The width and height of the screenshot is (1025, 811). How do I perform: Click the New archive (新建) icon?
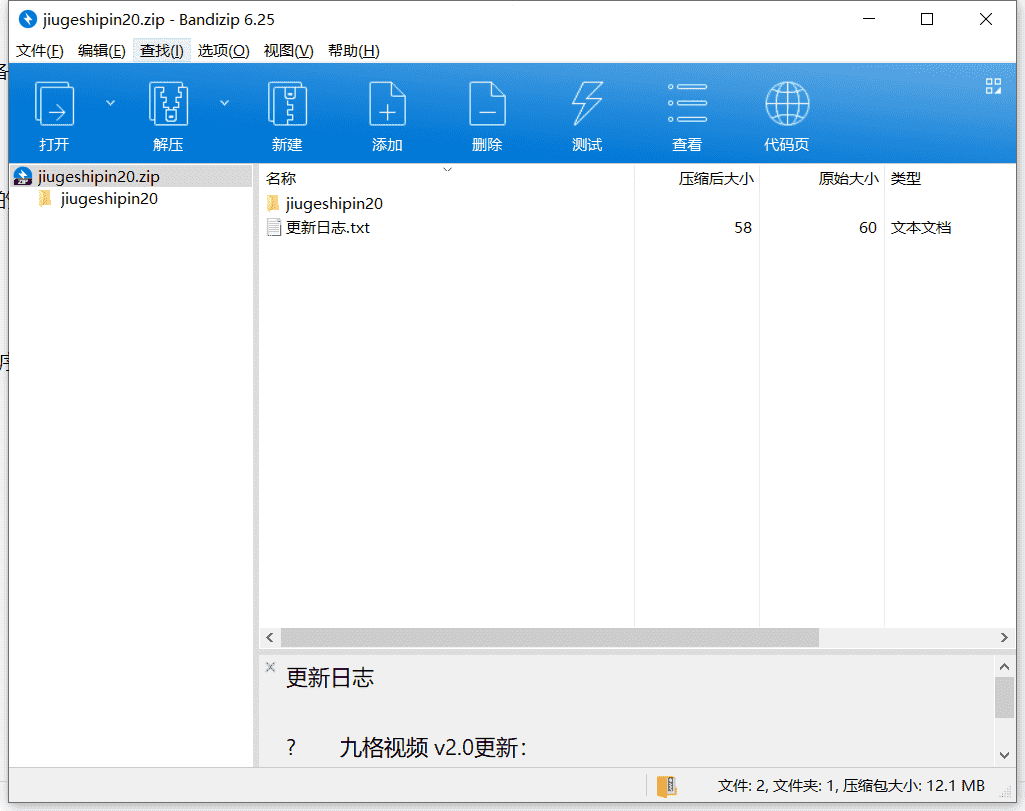coord(287,104)
